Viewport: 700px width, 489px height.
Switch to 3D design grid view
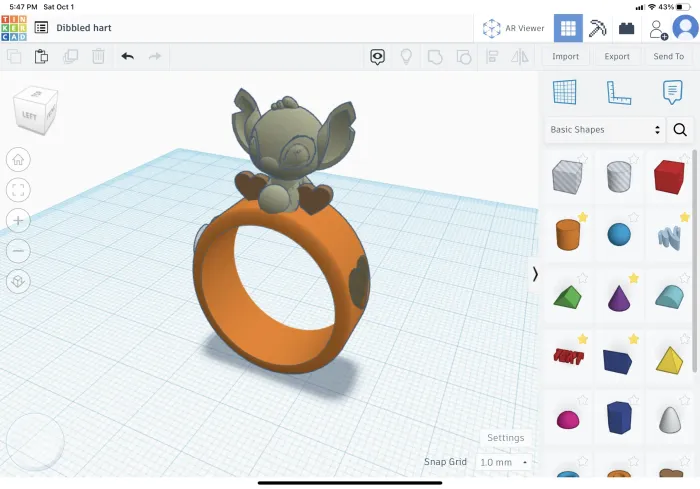568,28
